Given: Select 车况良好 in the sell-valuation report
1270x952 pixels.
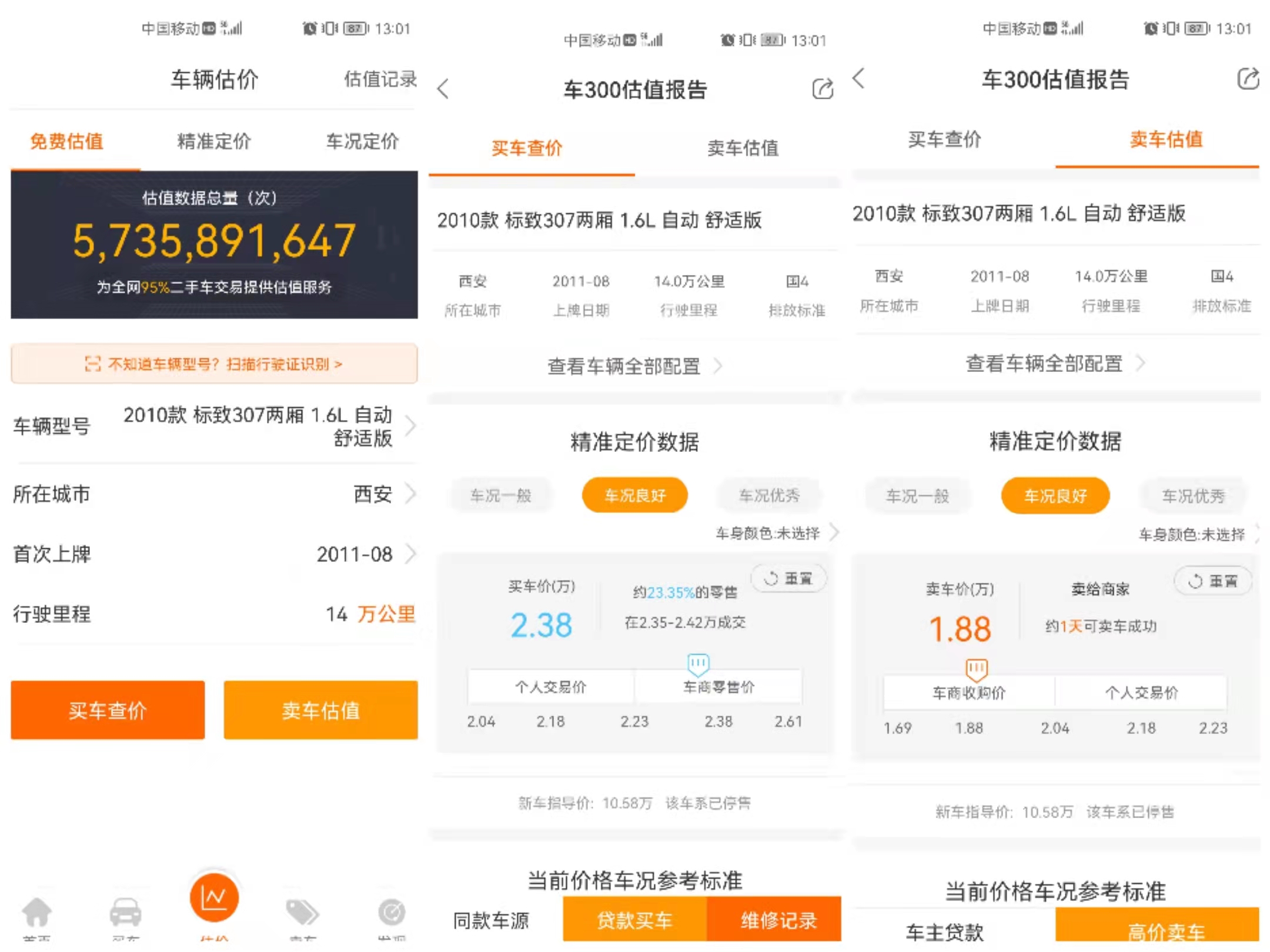Looking at the screenshot, I should [1055, 496].
